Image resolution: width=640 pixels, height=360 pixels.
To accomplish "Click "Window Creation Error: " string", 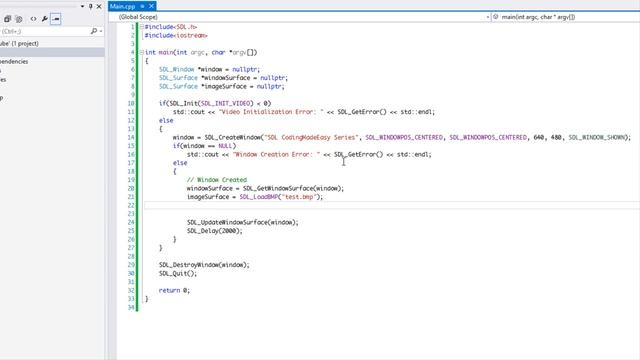I will coord(276,154).
